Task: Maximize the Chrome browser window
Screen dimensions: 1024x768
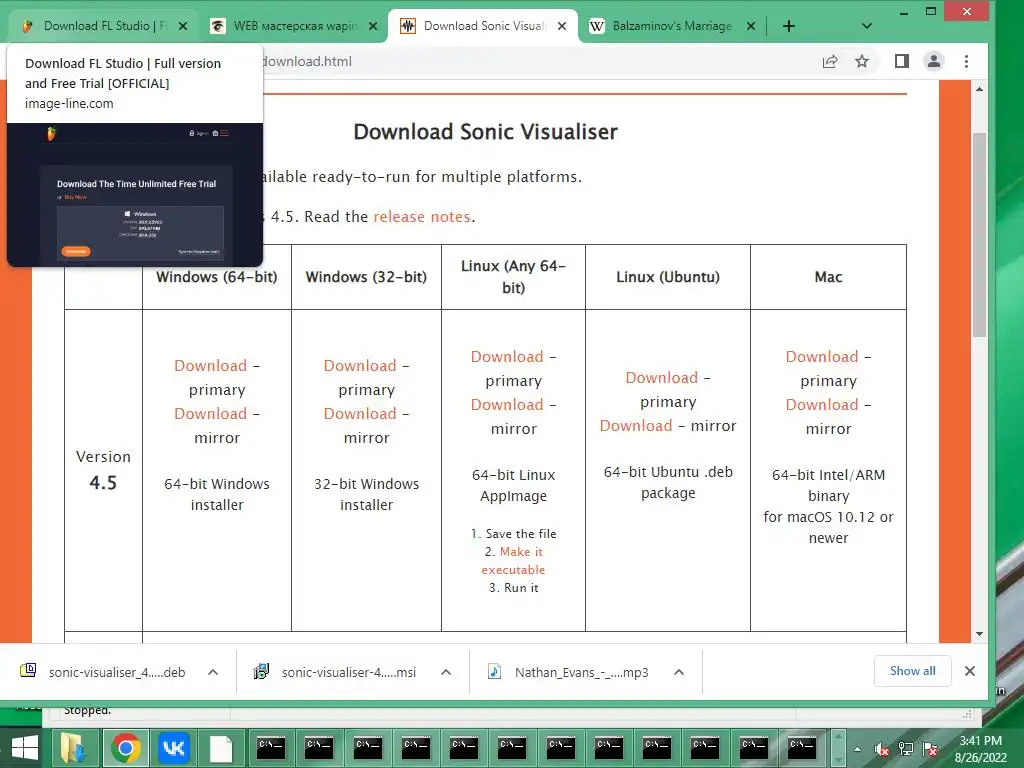Action: 931,12
